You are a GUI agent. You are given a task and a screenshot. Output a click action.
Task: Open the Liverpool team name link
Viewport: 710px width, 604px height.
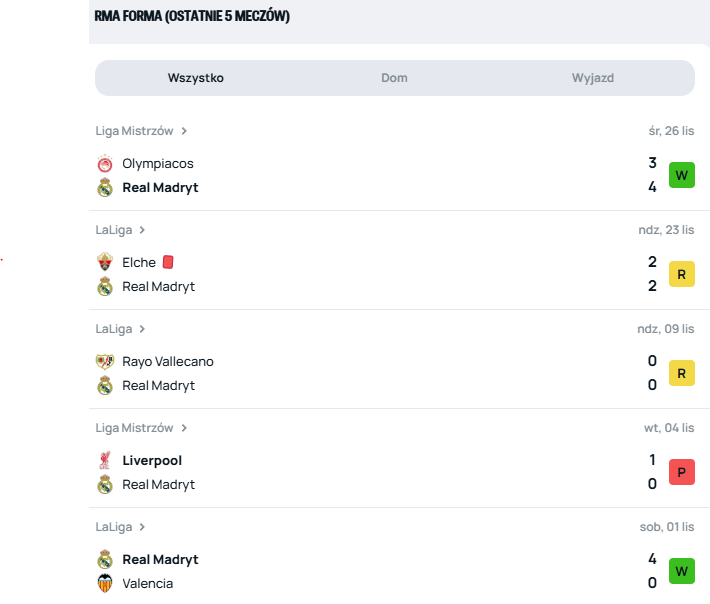click(x=152, y=461)
